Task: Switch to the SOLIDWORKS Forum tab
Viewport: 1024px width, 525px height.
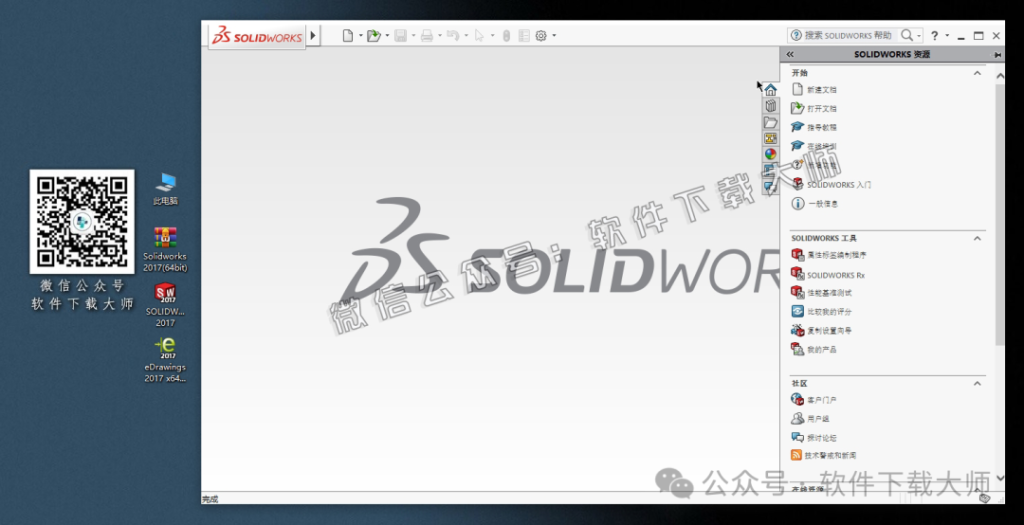Action: (771, 187)
